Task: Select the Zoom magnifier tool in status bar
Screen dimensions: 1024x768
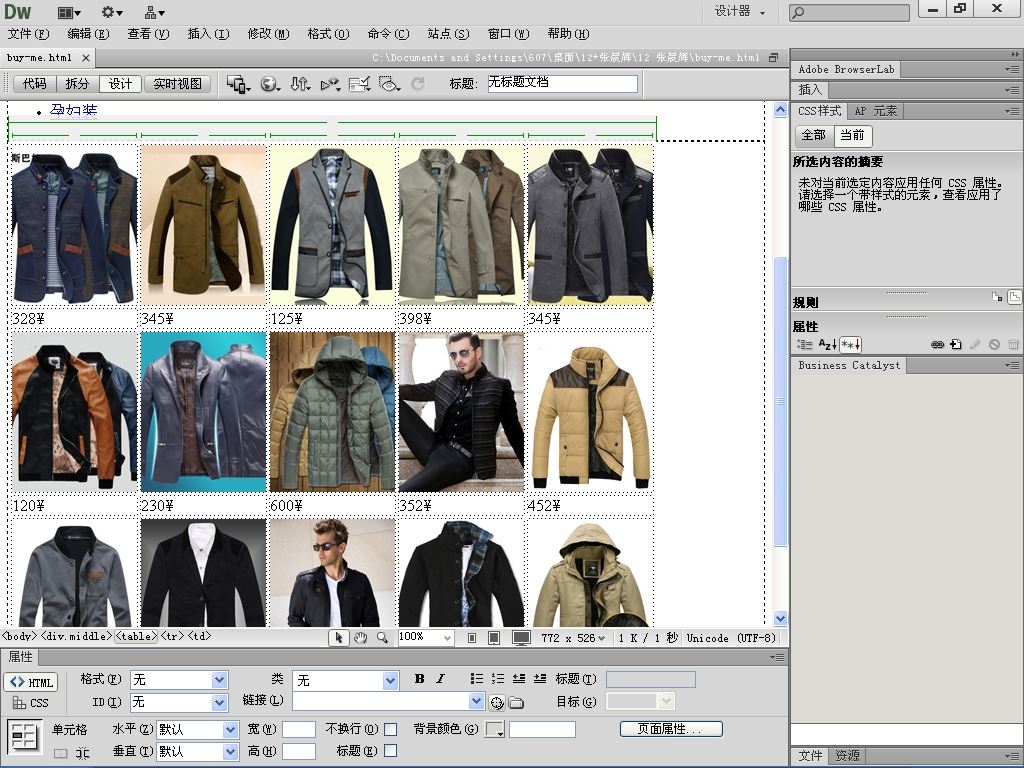Action: (382, 637)
